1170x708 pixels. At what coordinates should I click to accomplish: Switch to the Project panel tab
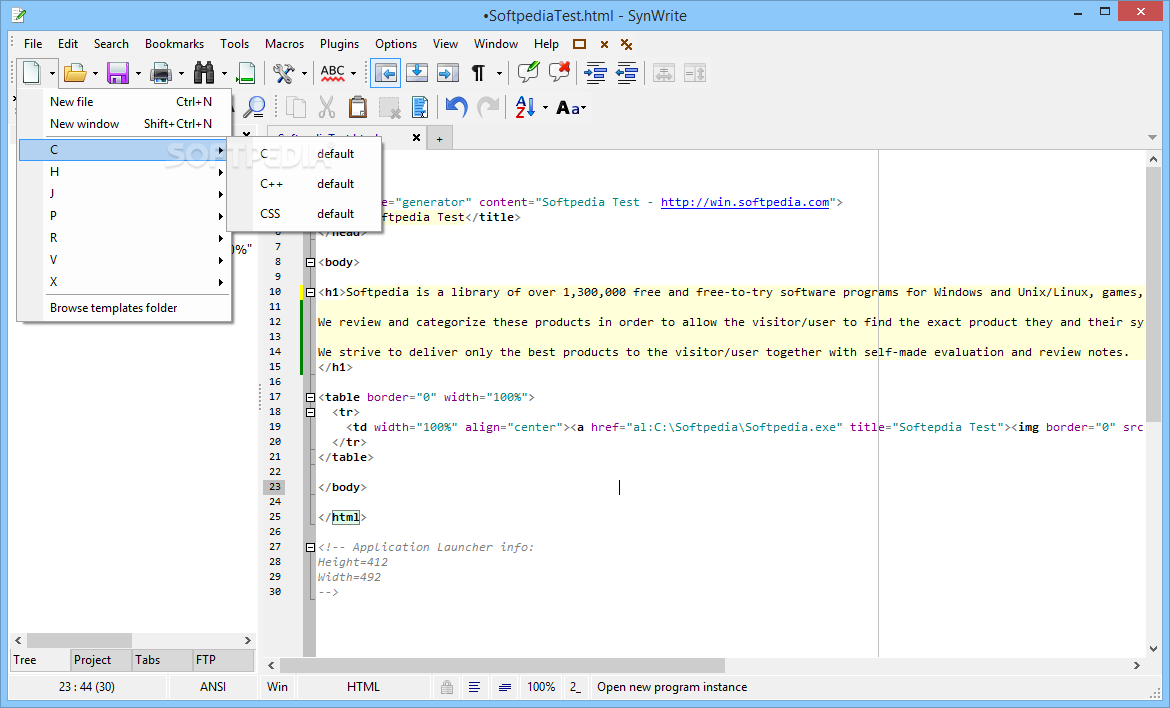click(x=101, y=660)
